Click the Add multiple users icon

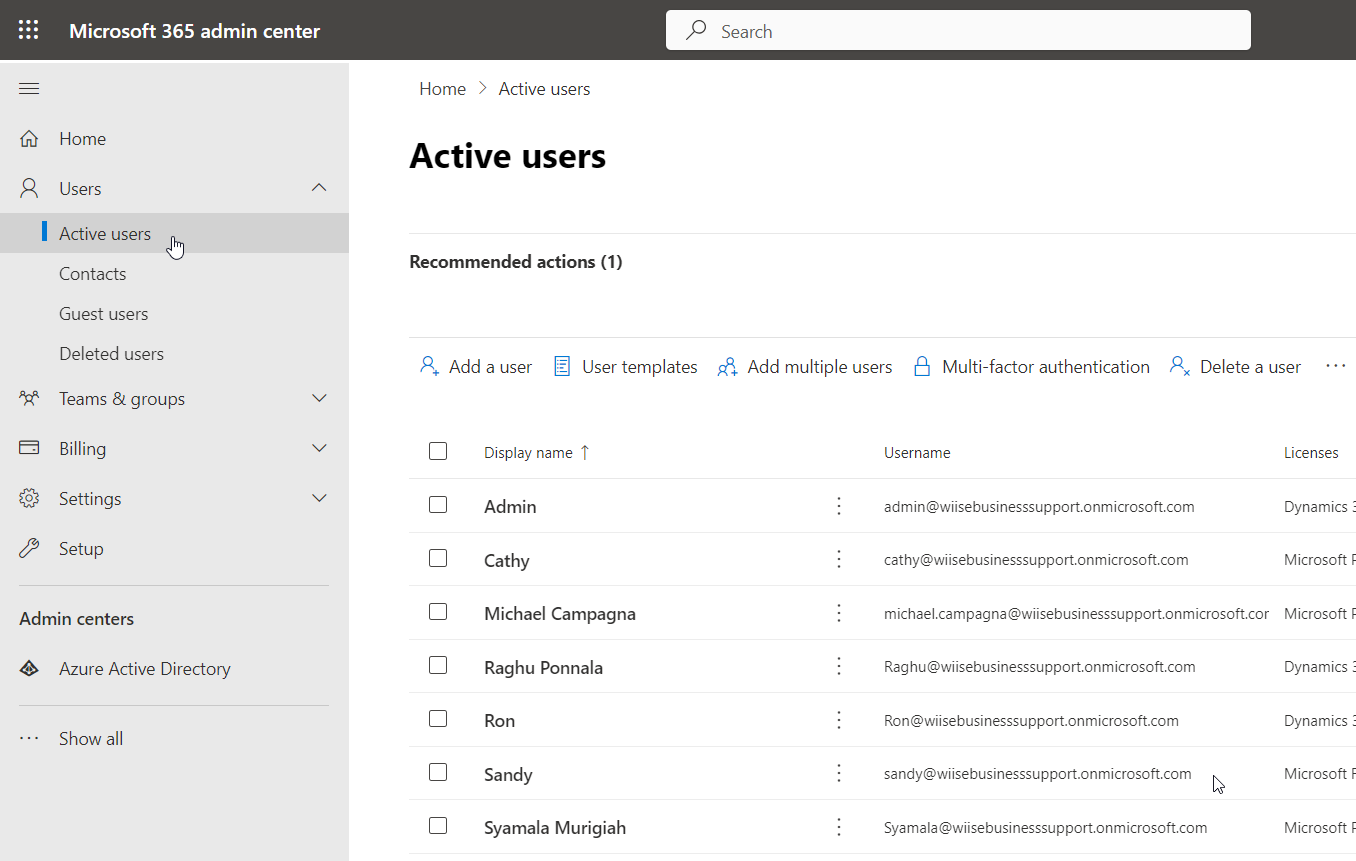tap(727, 367)
